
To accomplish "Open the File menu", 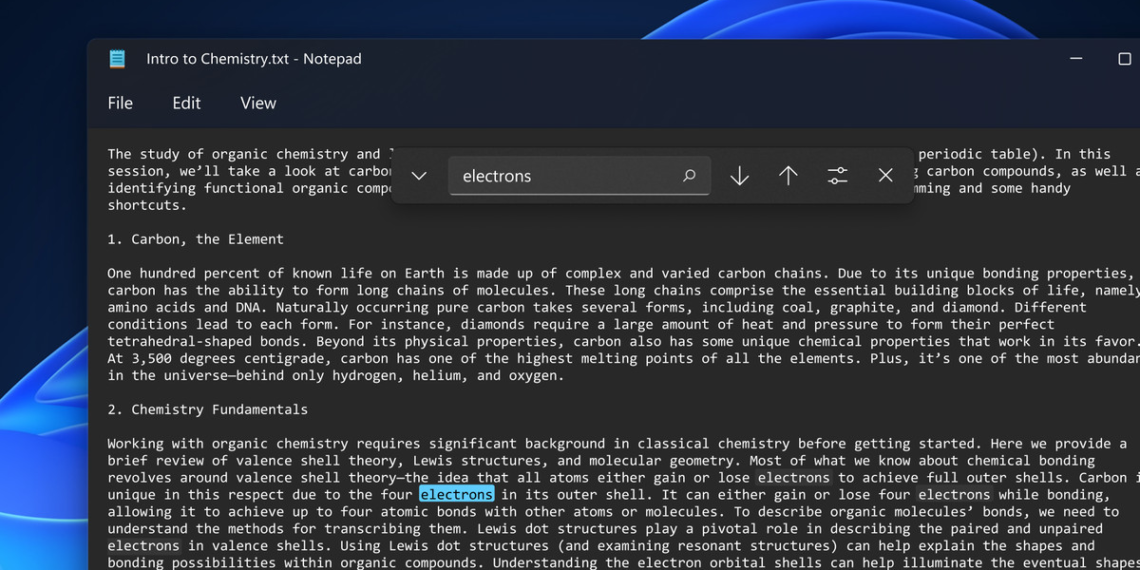I will coord(120,103).
